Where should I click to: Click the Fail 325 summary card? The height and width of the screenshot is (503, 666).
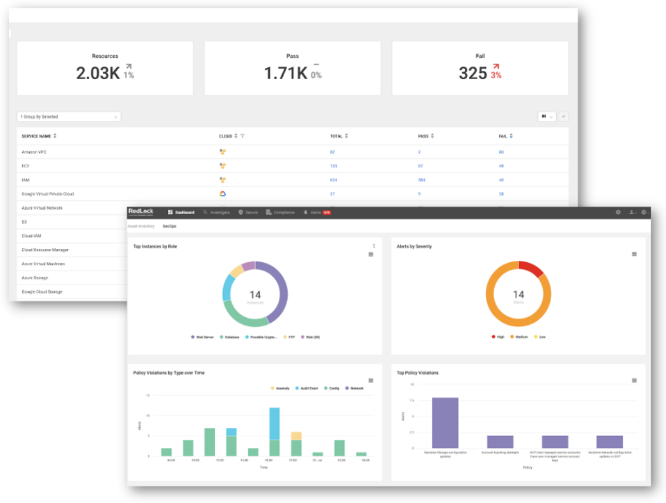(480, 68)
